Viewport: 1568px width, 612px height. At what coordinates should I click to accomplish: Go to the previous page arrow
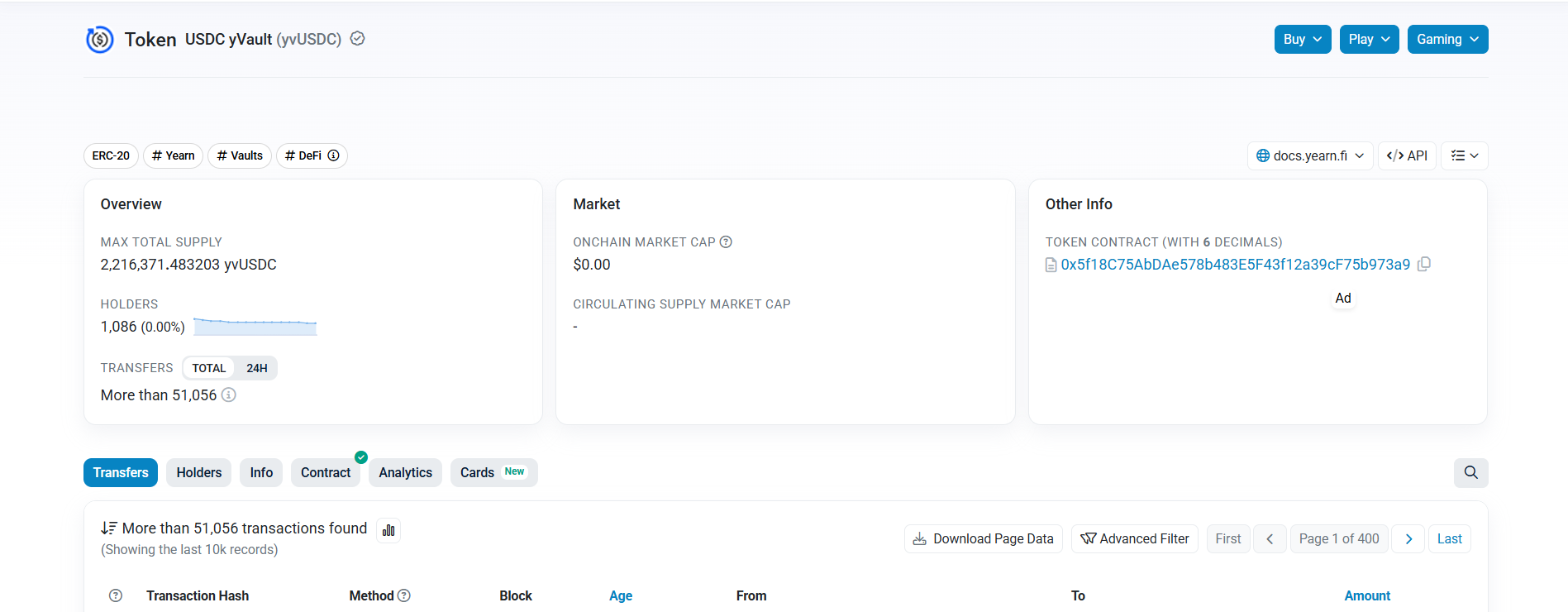pyautogui.click(x=1270, y=539)
